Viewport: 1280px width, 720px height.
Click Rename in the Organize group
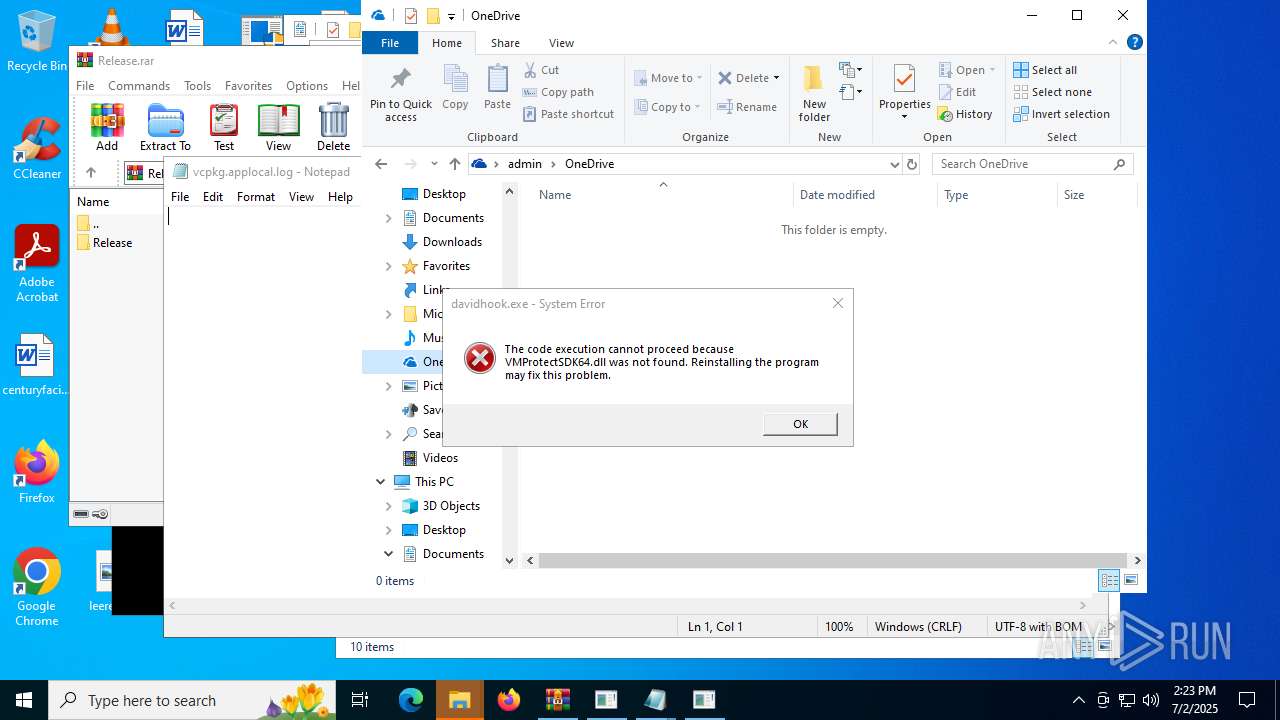(x=747, y=107)
